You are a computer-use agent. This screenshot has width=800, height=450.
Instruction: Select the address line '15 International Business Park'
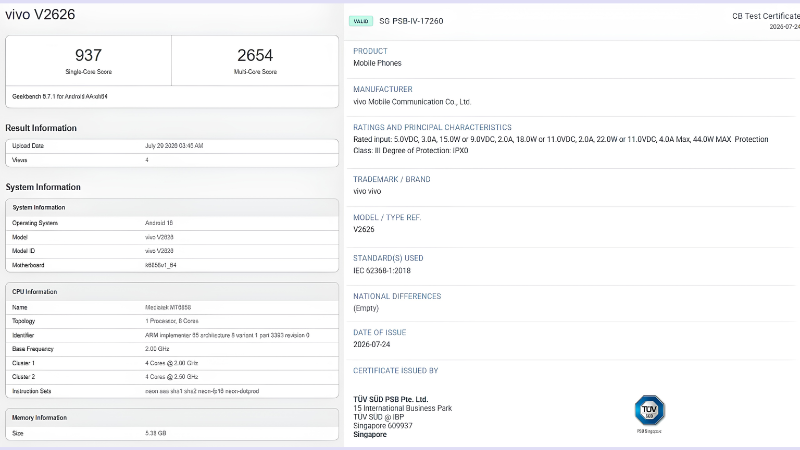click(403, 408)
